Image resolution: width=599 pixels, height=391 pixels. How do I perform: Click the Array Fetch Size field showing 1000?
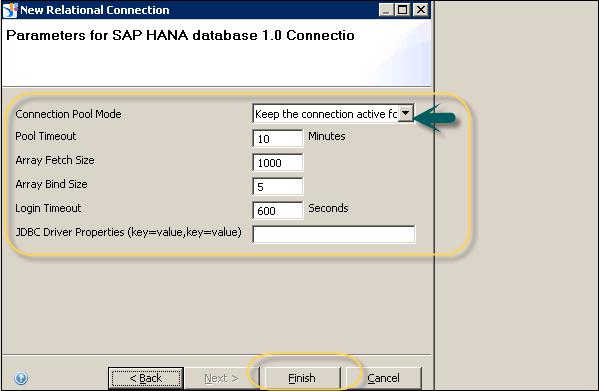click(278, 162)
